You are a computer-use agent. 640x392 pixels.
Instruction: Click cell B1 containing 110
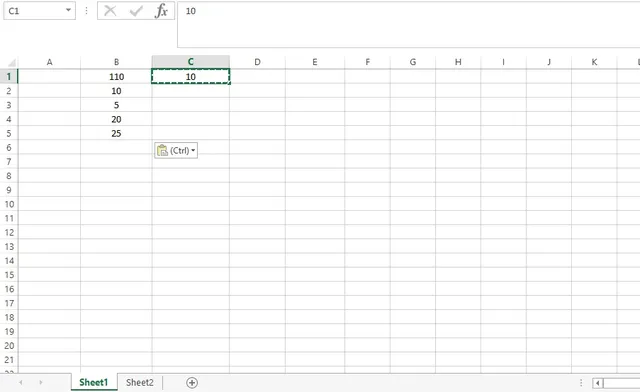[x=116, y=77]
